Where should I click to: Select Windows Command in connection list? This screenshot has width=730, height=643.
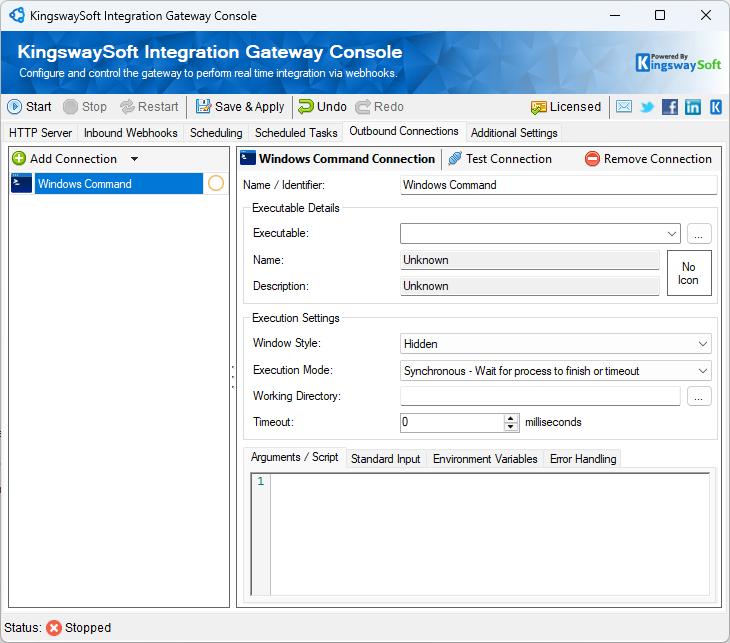pos(119,184)
